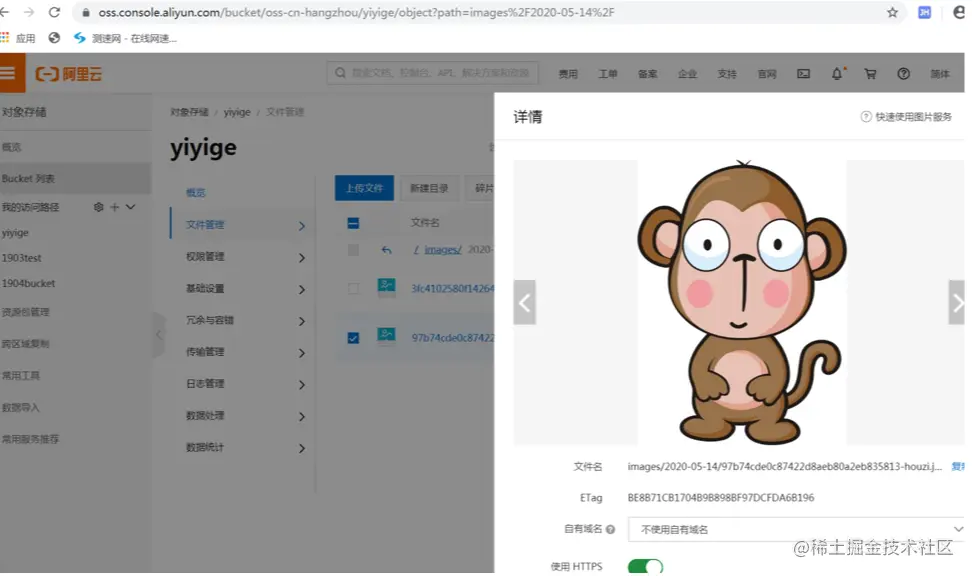Open the 支持 top menu
Image resolution: width=972 pixels, height=576 pixels.
tap(727, 74)
